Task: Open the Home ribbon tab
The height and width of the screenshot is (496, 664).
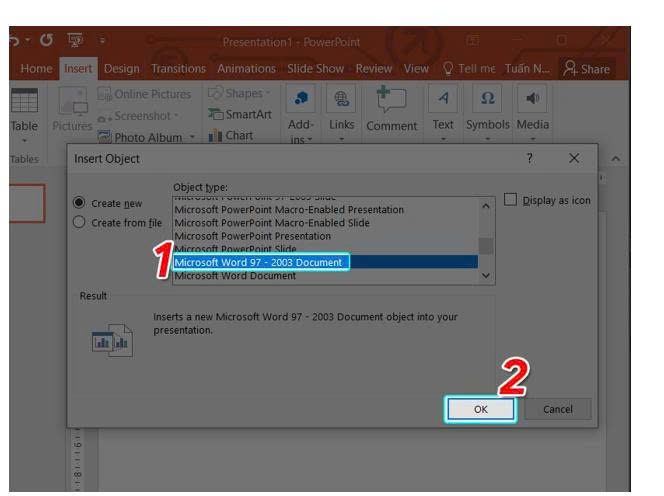Action: click(36, 69)
